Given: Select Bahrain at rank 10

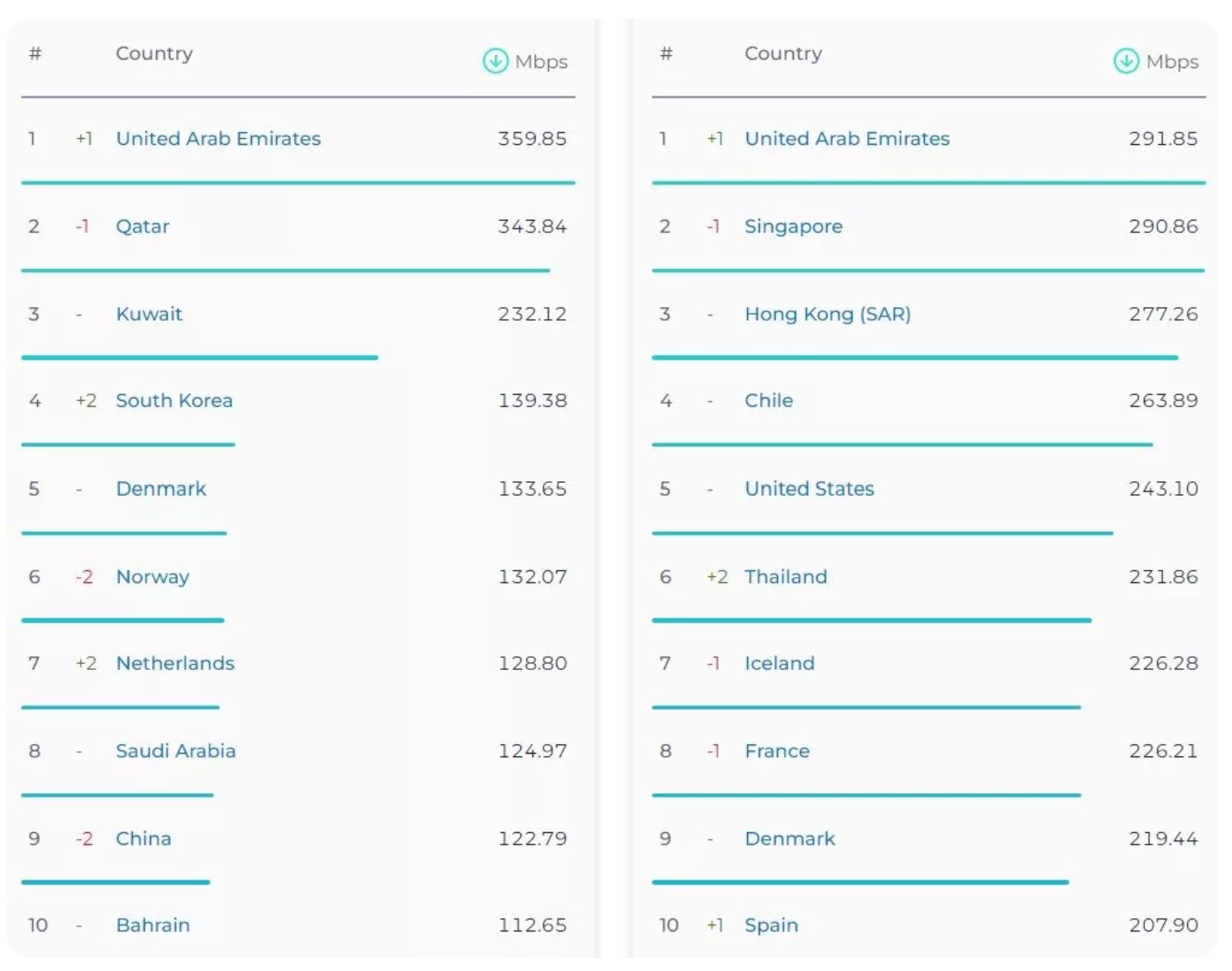Looking at the screenshot, I should [154, 924].
